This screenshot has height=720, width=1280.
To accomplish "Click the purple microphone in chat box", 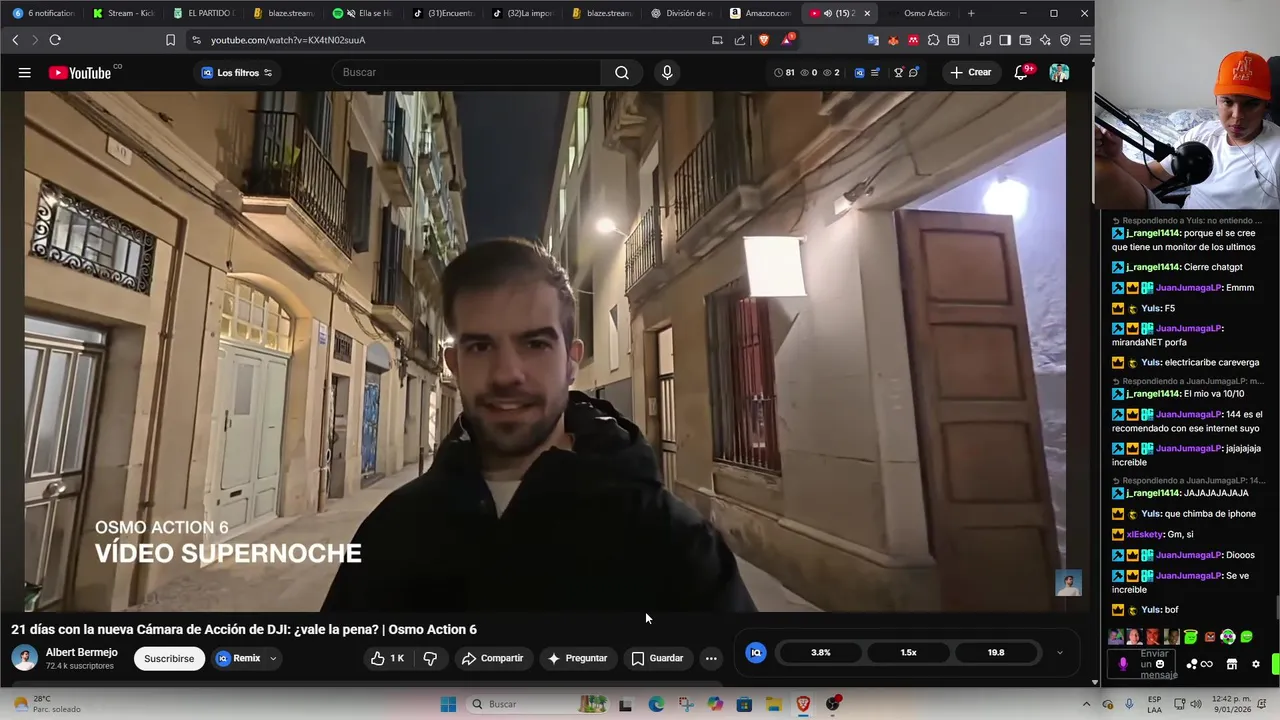I will tap(1123, 664).
